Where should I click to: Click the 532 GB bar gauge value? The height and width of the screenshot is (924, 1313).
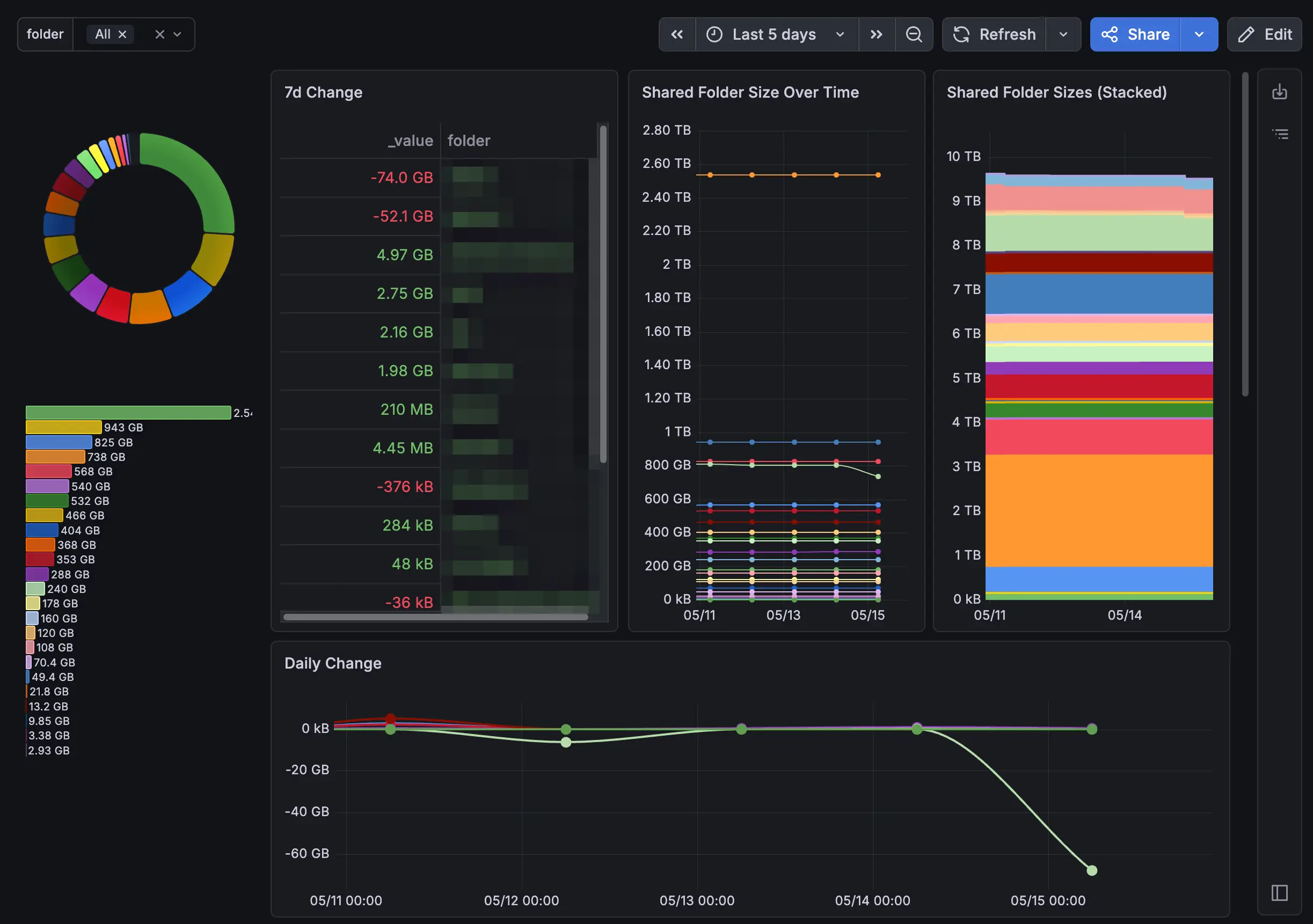click(x=90, y=501)
